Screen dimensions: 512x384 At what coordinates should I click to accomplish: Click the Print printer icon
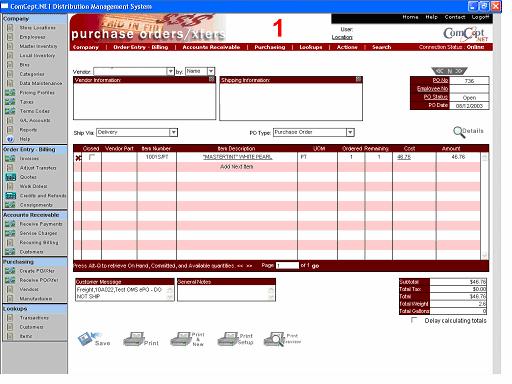[x=133, y=339]
